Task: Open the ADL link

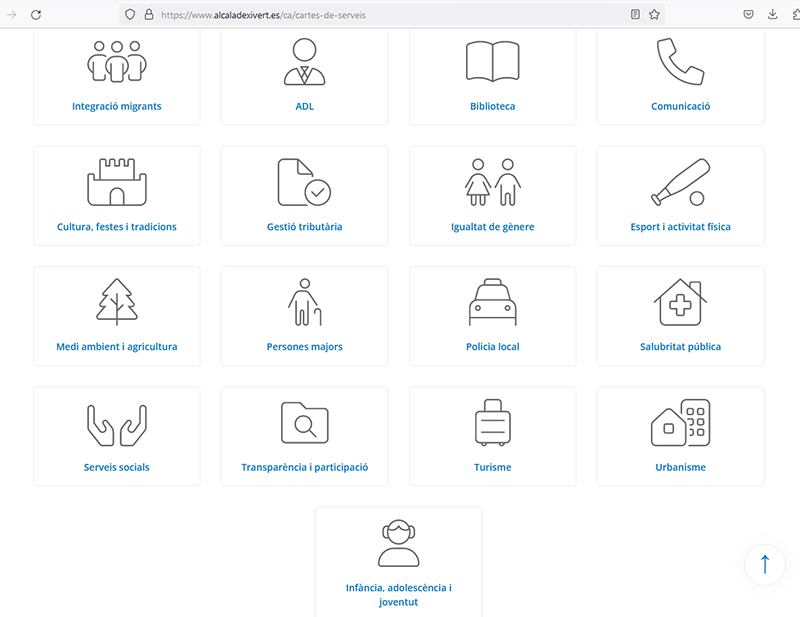Action: pyautogui.click(x=305, y=107)
